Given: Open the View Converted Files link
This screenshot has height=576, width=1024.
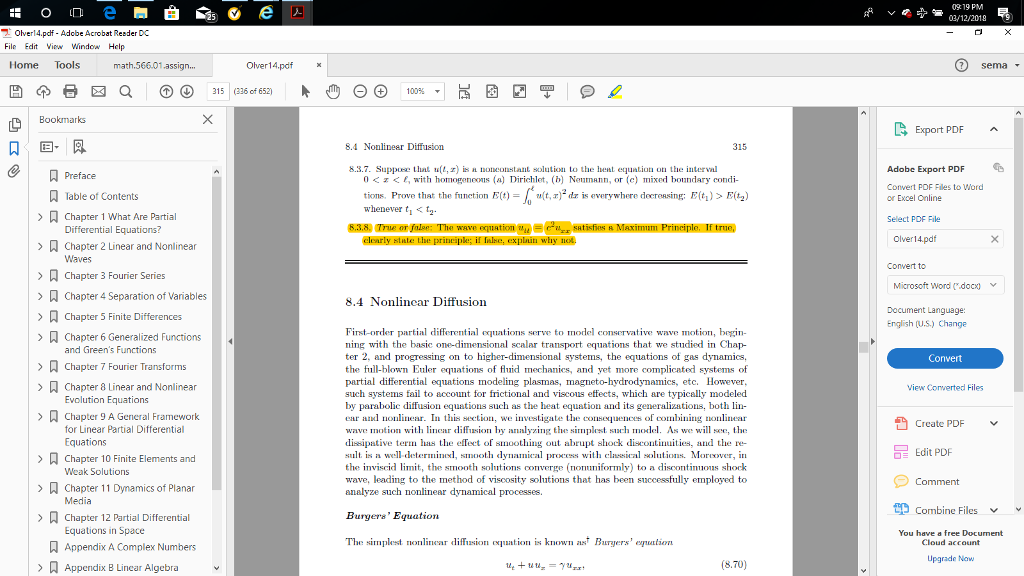Looking at the screenshot, I should (944, 388).
